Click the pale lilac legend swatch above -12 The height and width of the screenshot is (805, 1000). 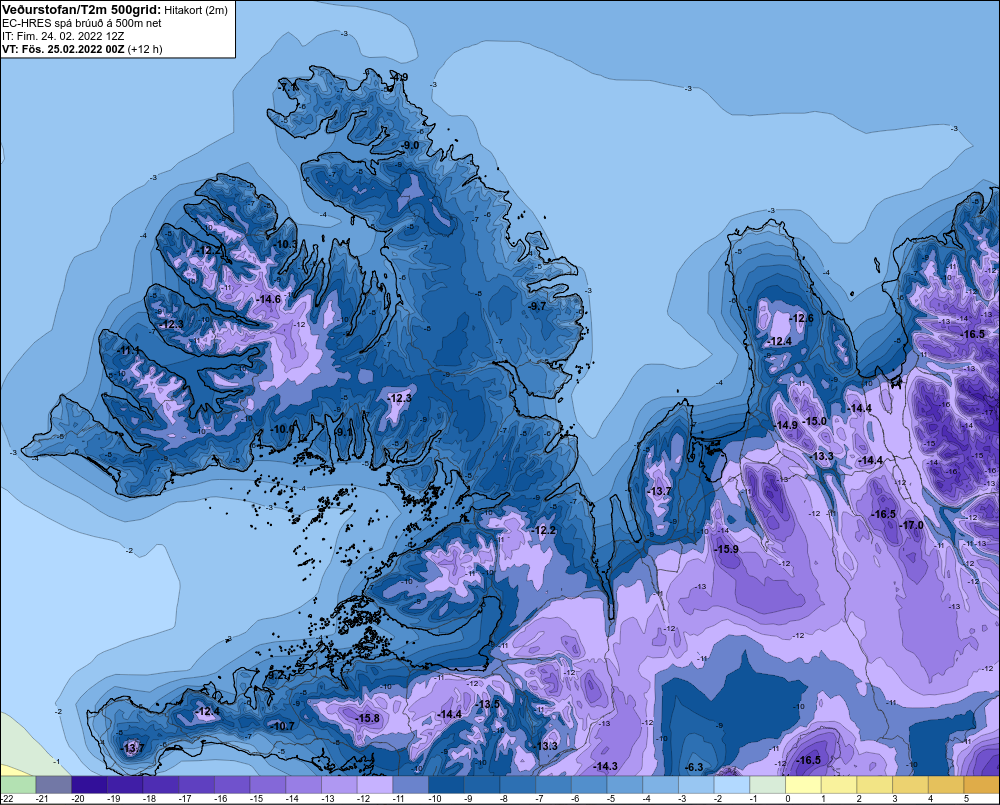tap(375, 784)
